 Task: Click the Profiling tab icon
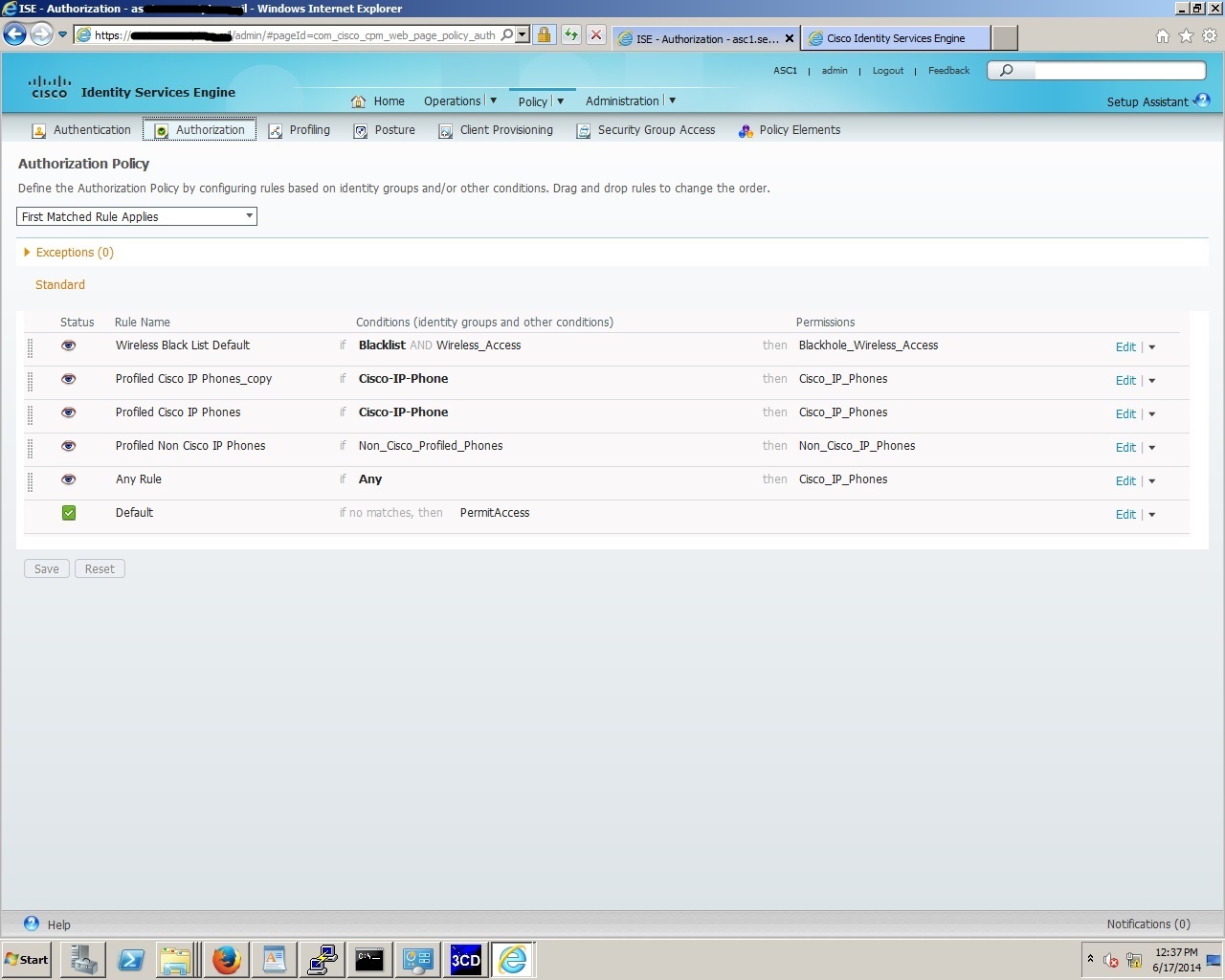point(276,131)
